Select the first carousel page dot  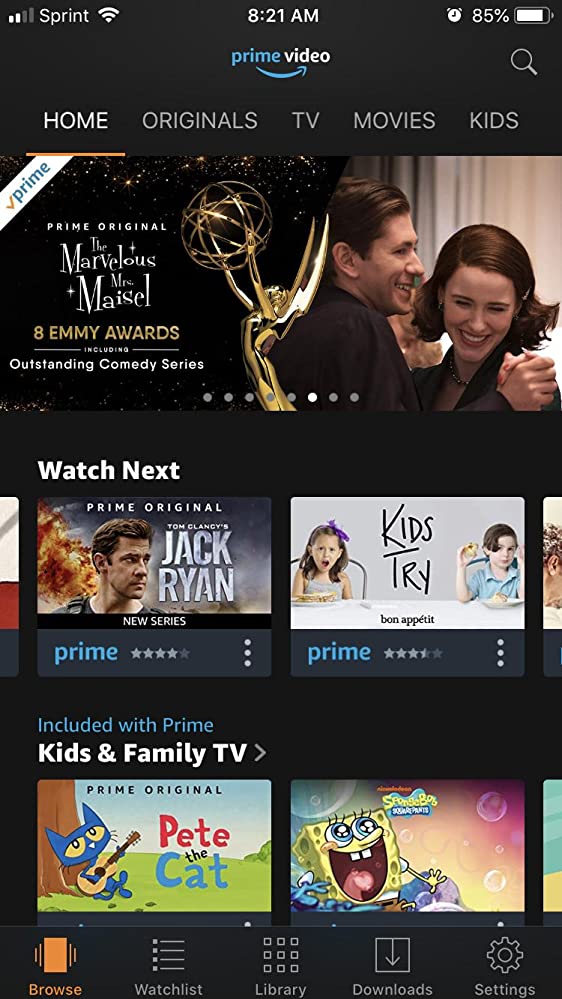[208, 397]
